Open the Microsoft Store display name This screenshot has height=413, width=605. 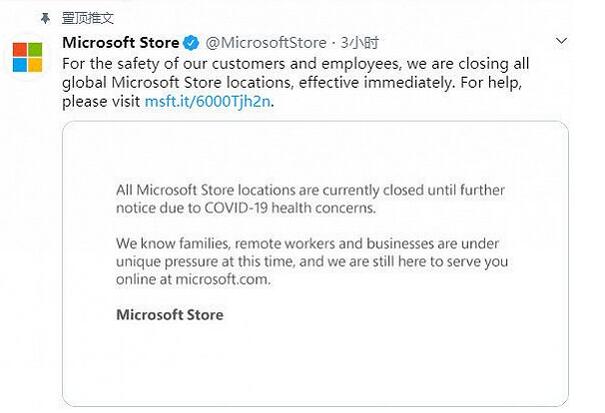[x=120, y=43]
